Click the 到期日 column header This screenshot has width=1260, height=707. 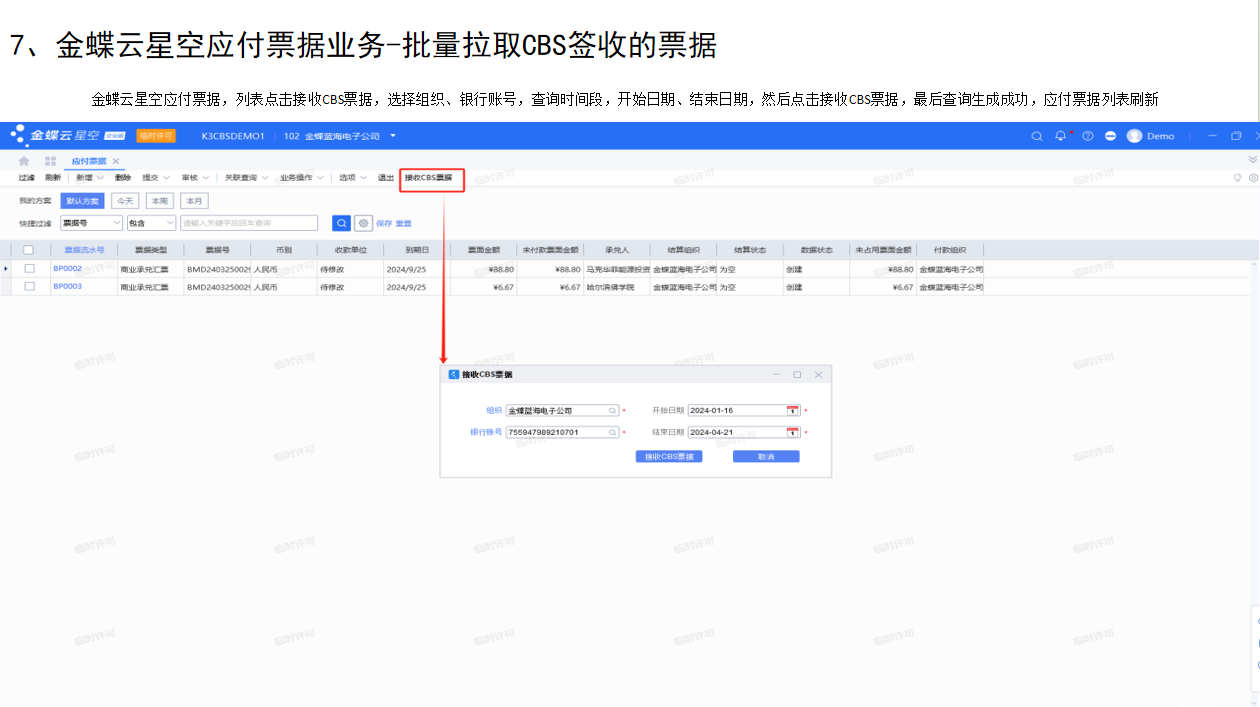point(417,250)
